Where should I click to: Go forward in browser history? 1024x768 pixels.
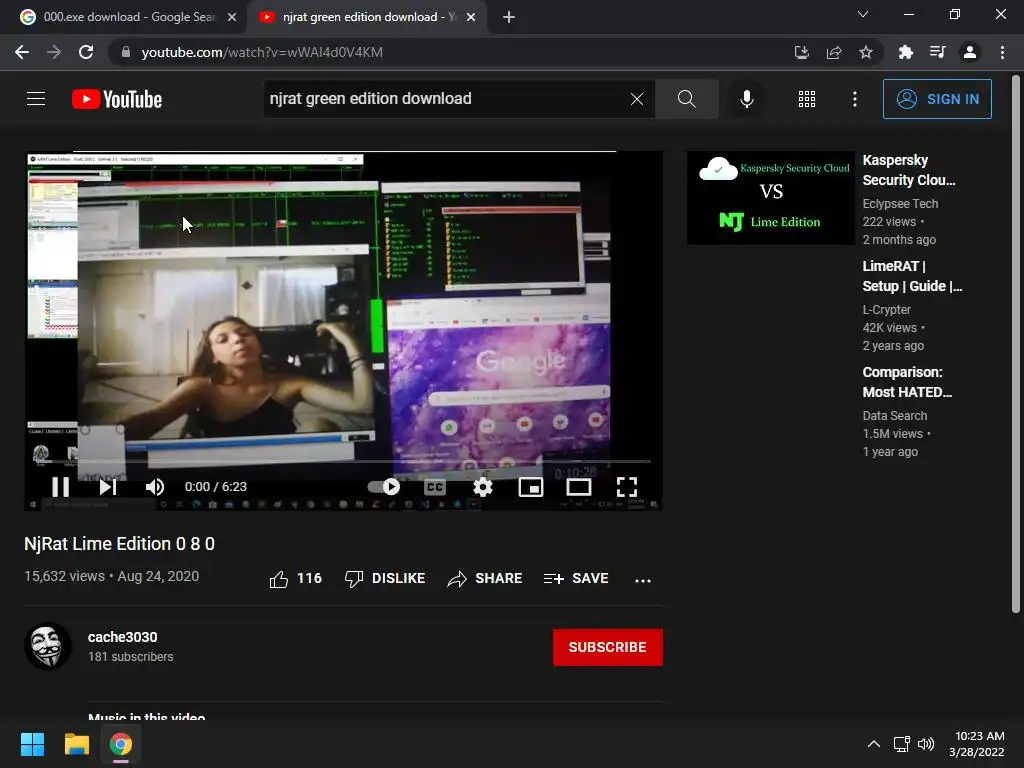pos(54,52)
